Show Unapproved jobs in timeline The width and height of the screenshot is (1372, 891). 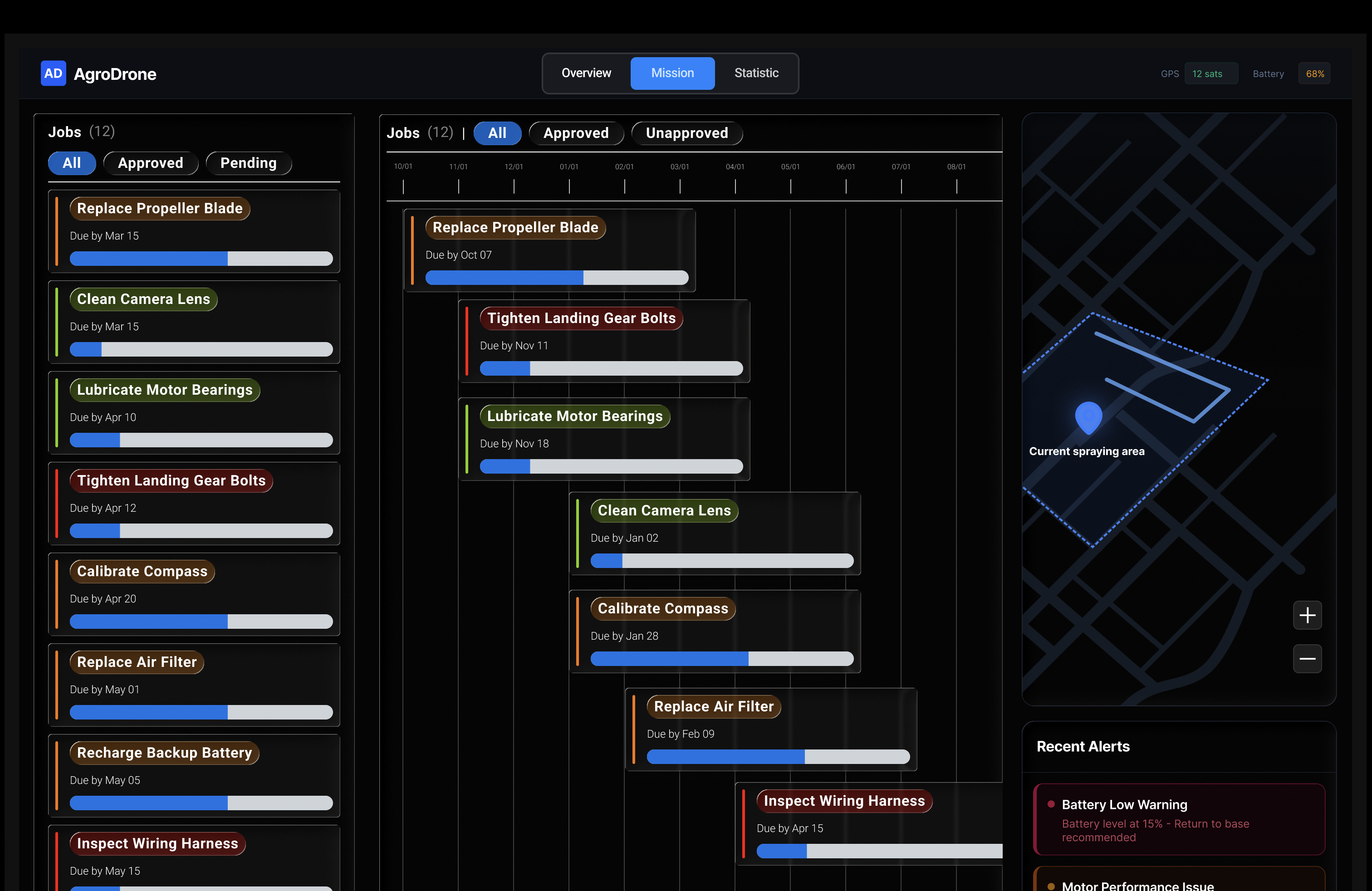point(686,133)
